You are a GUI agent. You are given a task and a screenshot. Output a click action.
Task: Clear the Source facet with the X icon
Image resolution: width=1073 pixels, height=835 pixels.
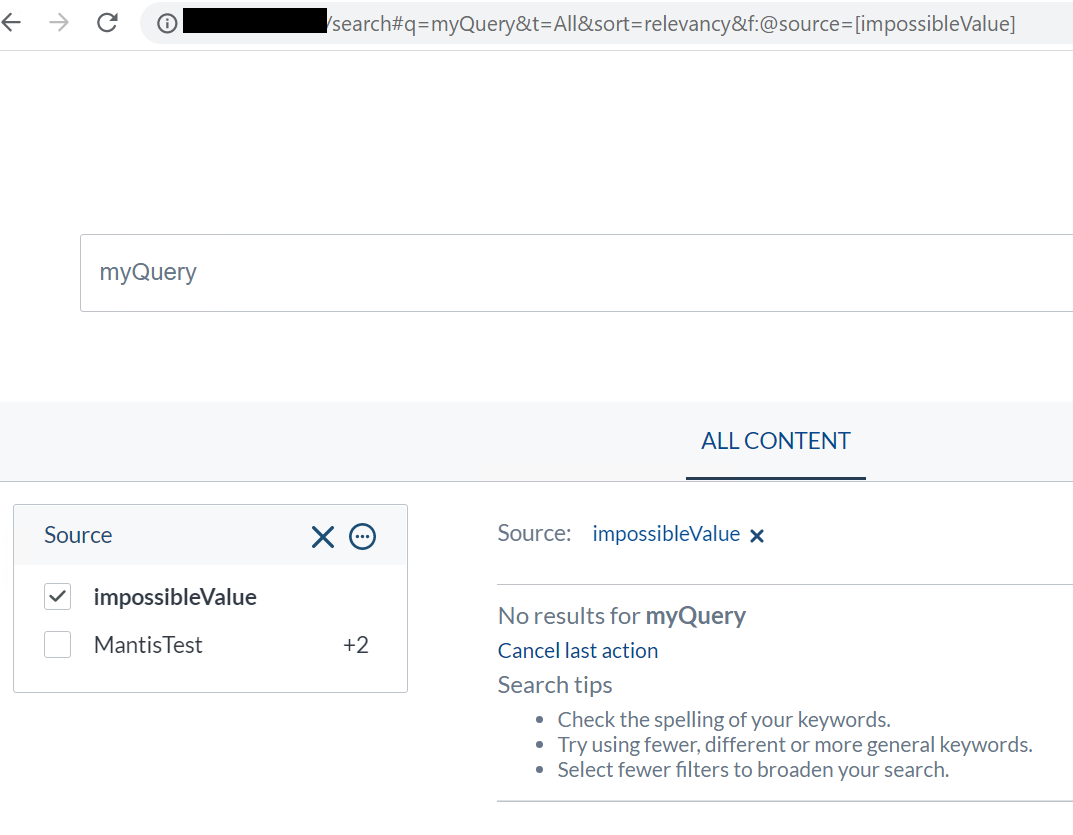(323, 537)
